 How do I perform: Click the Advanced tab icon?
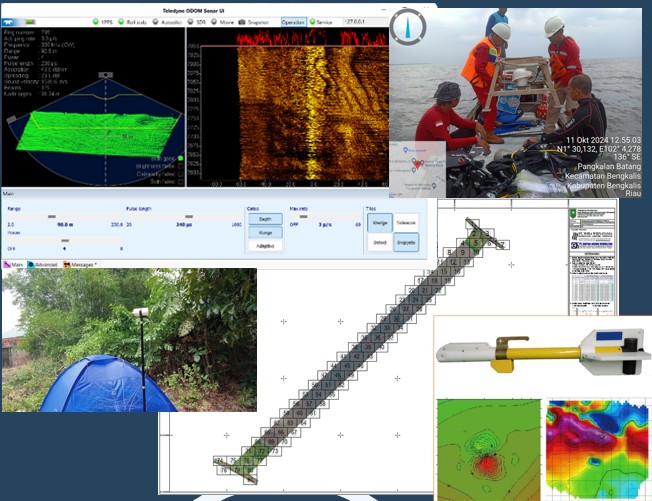tap(31, 264)
